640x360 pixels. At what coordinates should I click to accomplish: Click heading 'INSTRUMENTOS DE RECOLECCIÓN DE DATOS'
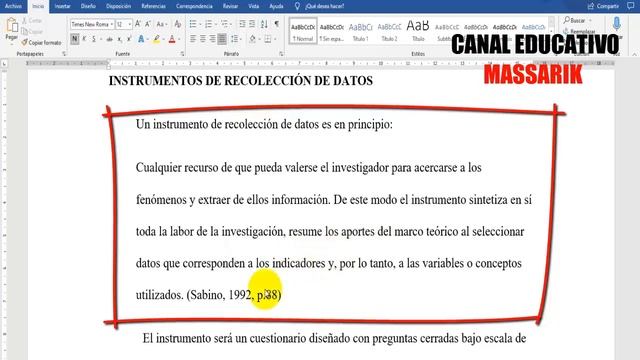pos(241,81)
